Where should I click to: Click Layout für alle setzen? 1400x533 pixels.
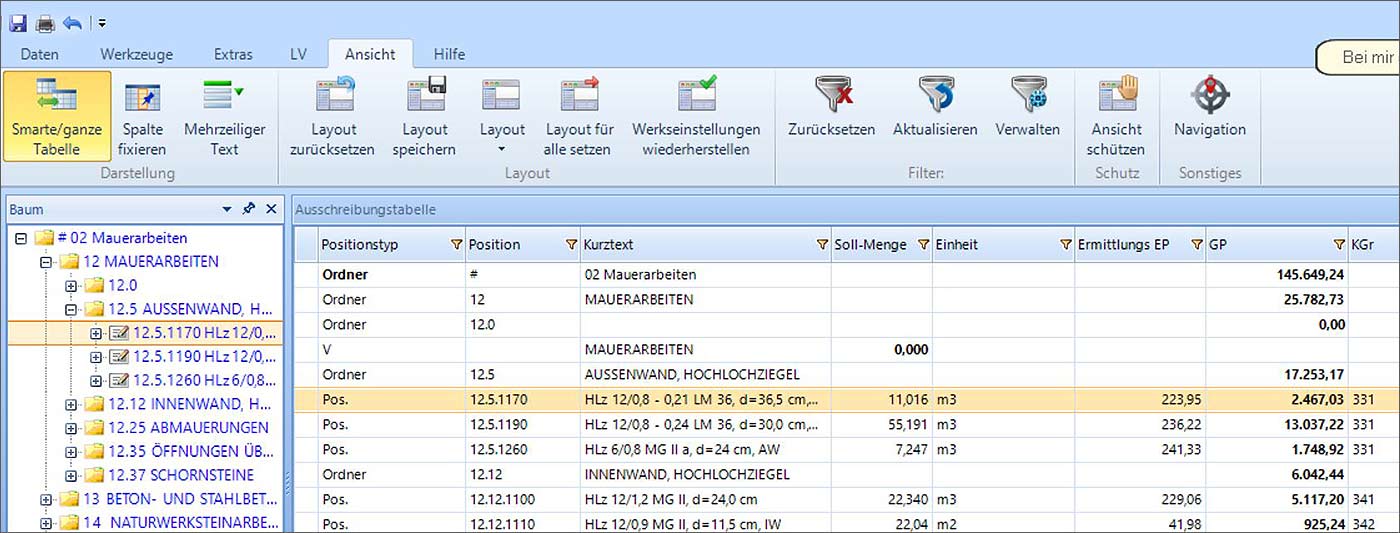tap(579, 116)
